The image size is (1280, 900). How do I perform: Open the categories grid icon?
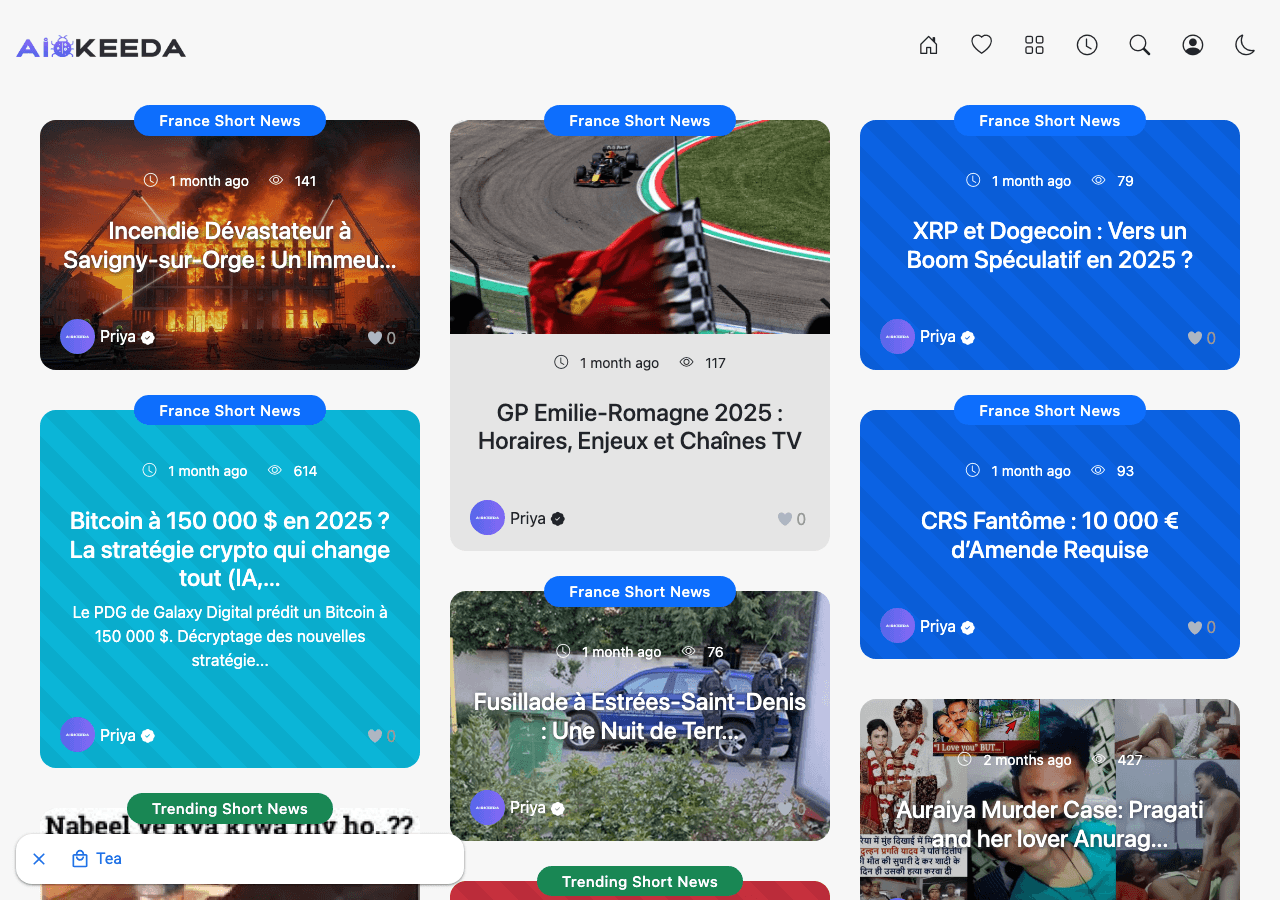coord(1034,45)
